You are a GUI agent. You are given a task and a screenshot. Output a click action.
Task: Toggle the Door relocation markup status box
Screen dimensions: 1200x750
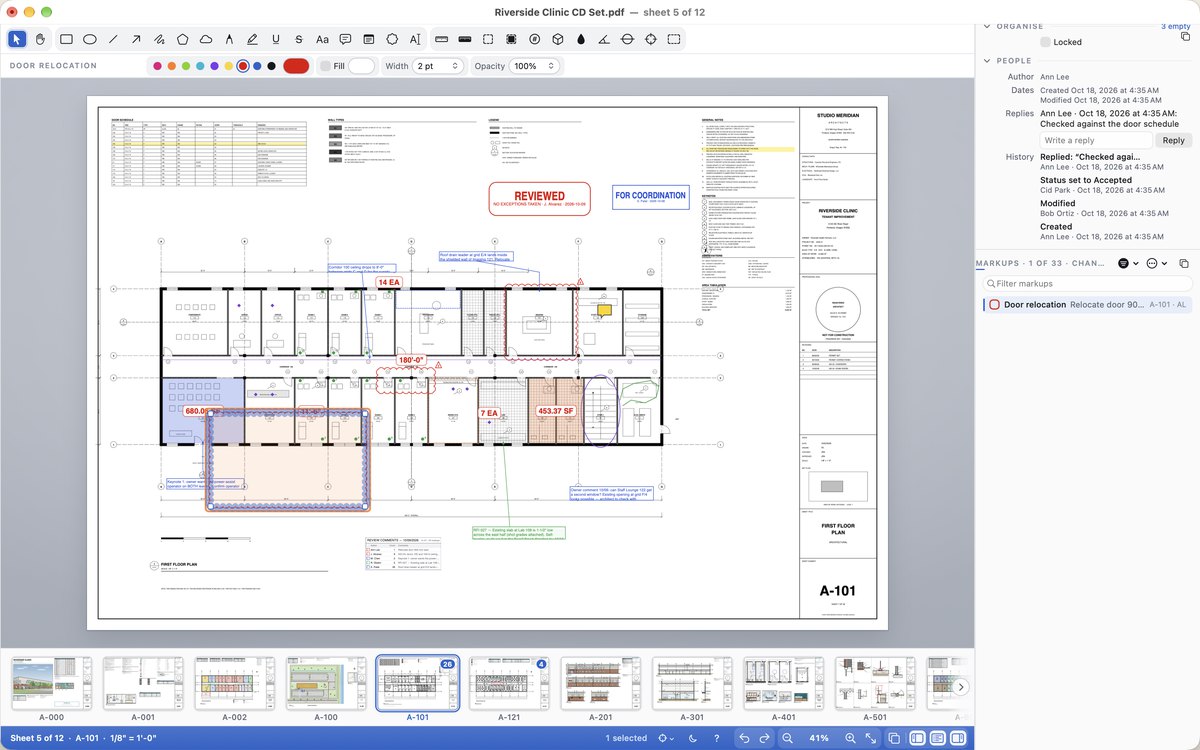tap(994, 304)
